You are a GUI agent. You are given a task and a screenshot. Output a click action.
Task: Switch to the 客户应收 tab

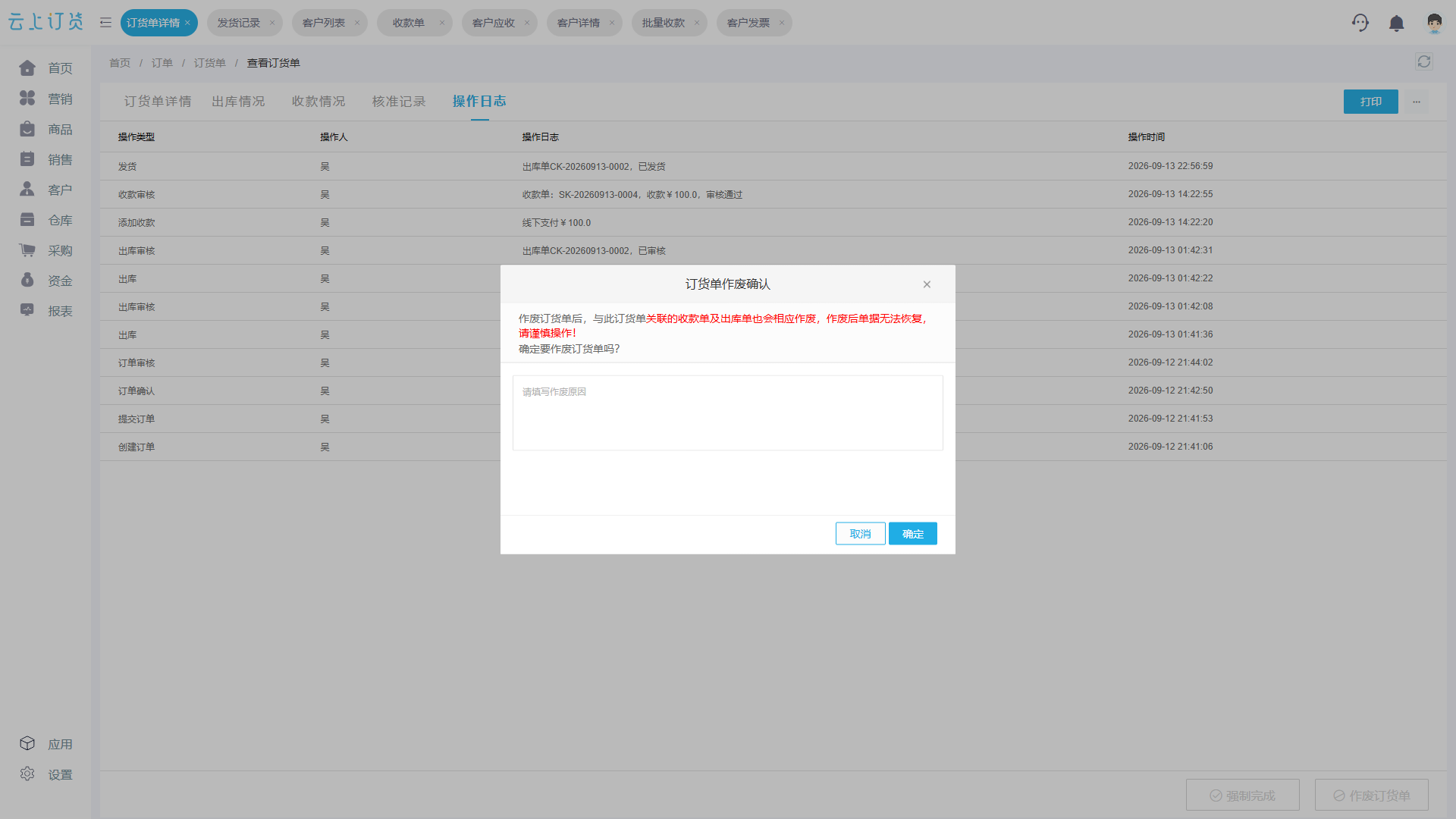(494, 23)
